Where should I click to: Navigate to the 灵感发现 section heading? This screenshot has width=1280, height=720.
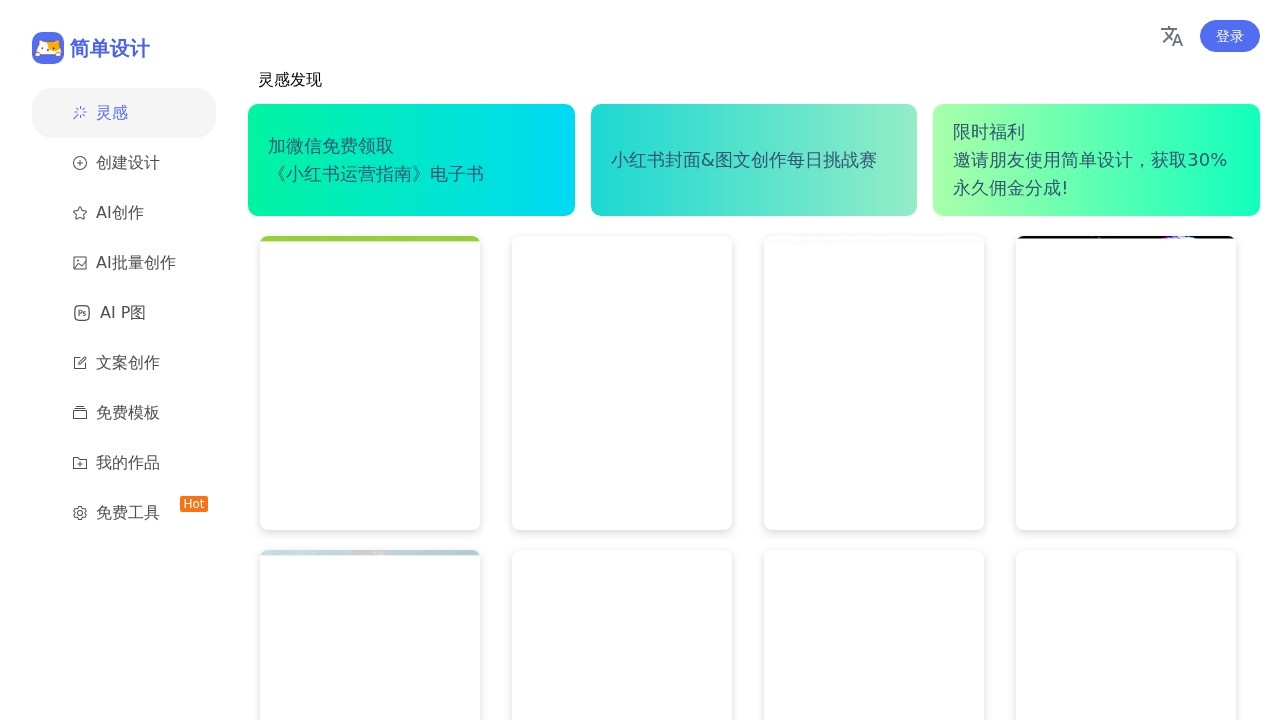290,80
